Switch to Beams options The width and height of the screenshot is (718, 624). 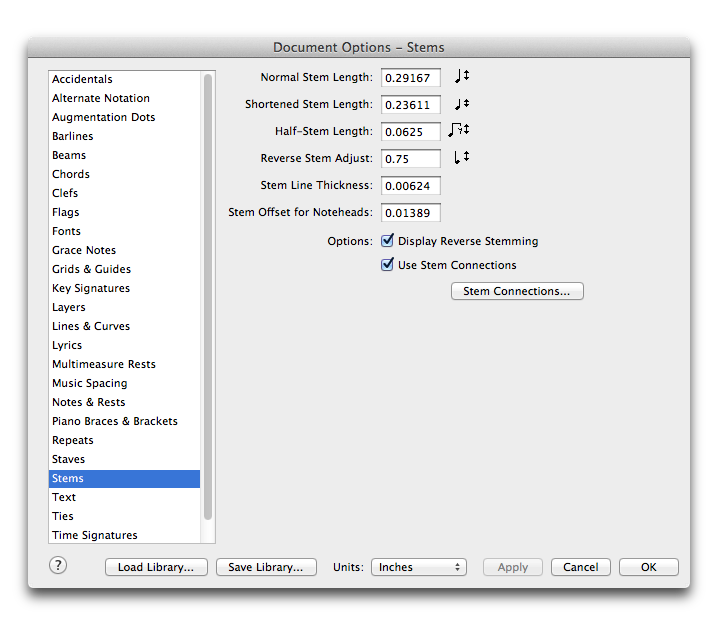tap(124, 155)
